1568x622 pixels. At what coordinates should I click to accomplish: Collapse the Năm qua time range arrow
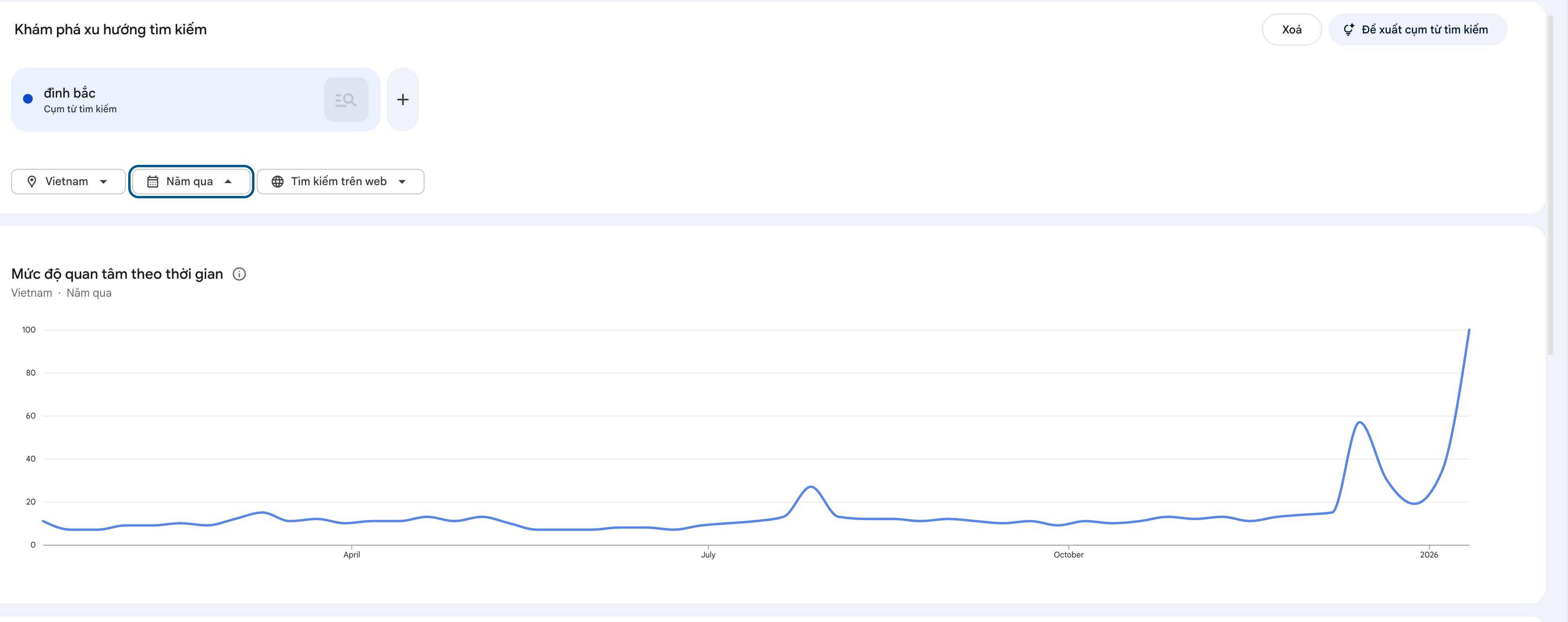pyautogui.click(x=228, y=181)
